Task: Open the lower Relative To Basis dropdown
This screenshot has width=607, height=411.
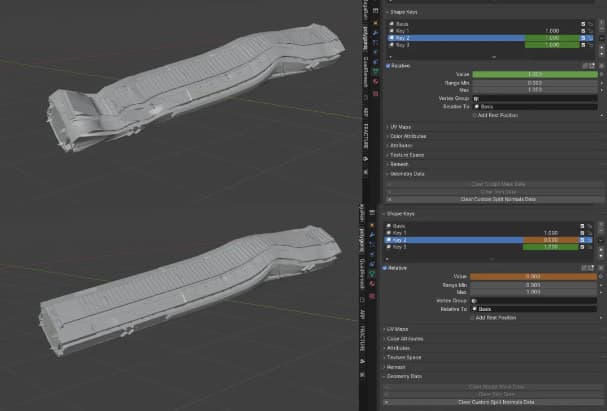Action: 530,309
